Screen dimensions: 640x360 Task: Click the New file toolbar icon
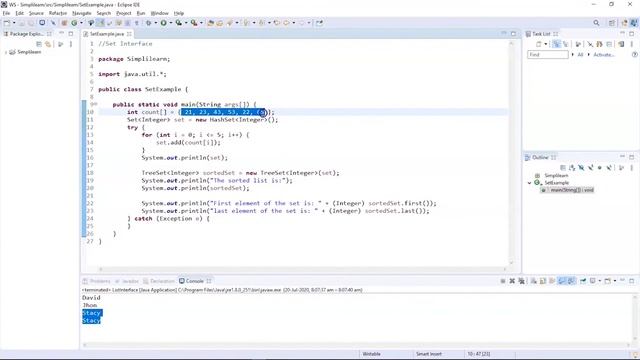7,23
